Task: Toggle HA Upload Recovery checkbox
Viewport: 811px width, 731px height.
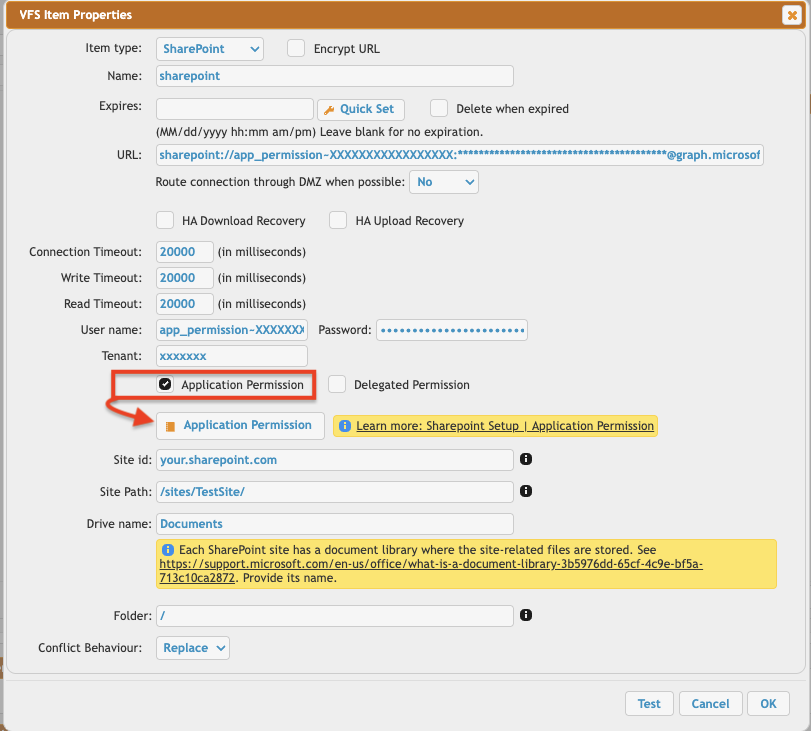Action: point(338,220)
